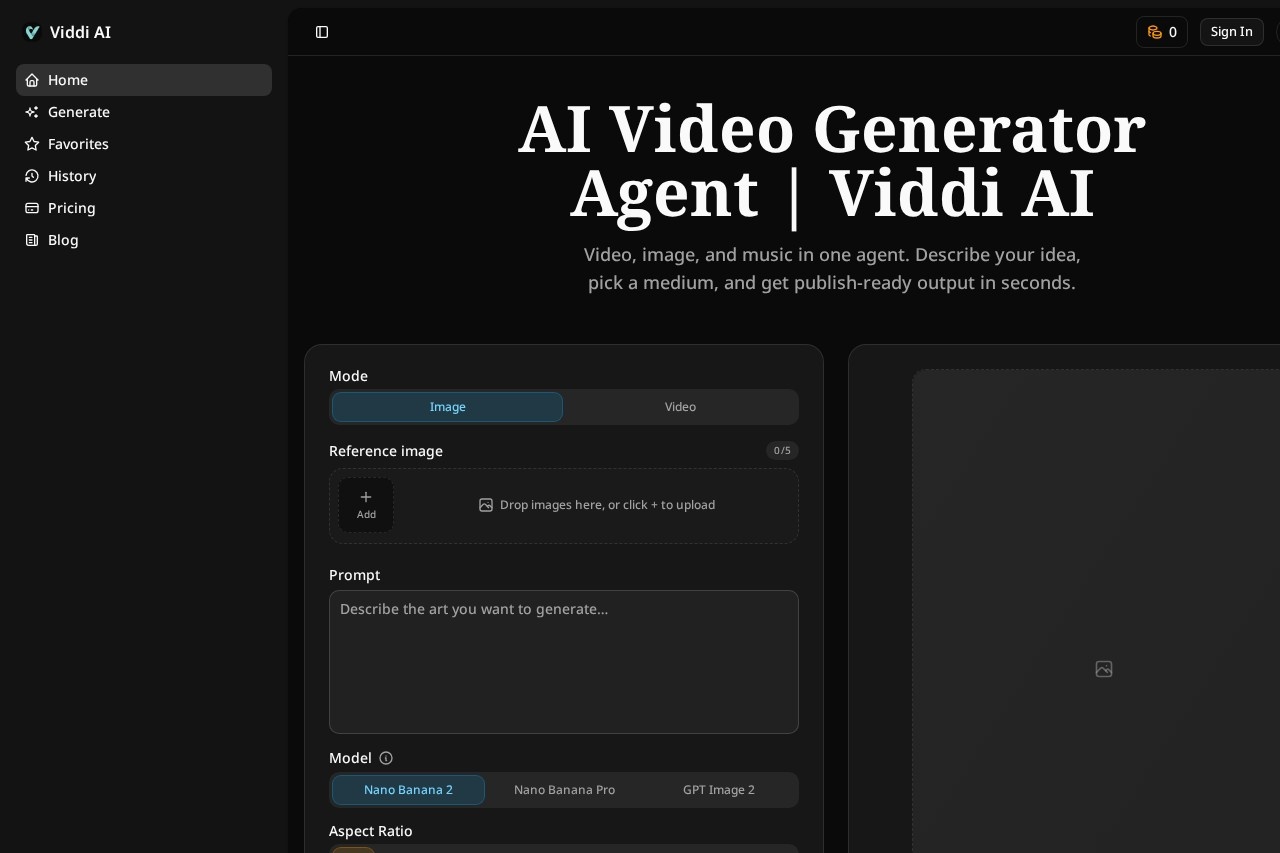Image resolution: width=1280 pixels, height=853 pixels.
Task: Open History from the sidebar
Action: (144, 176)
